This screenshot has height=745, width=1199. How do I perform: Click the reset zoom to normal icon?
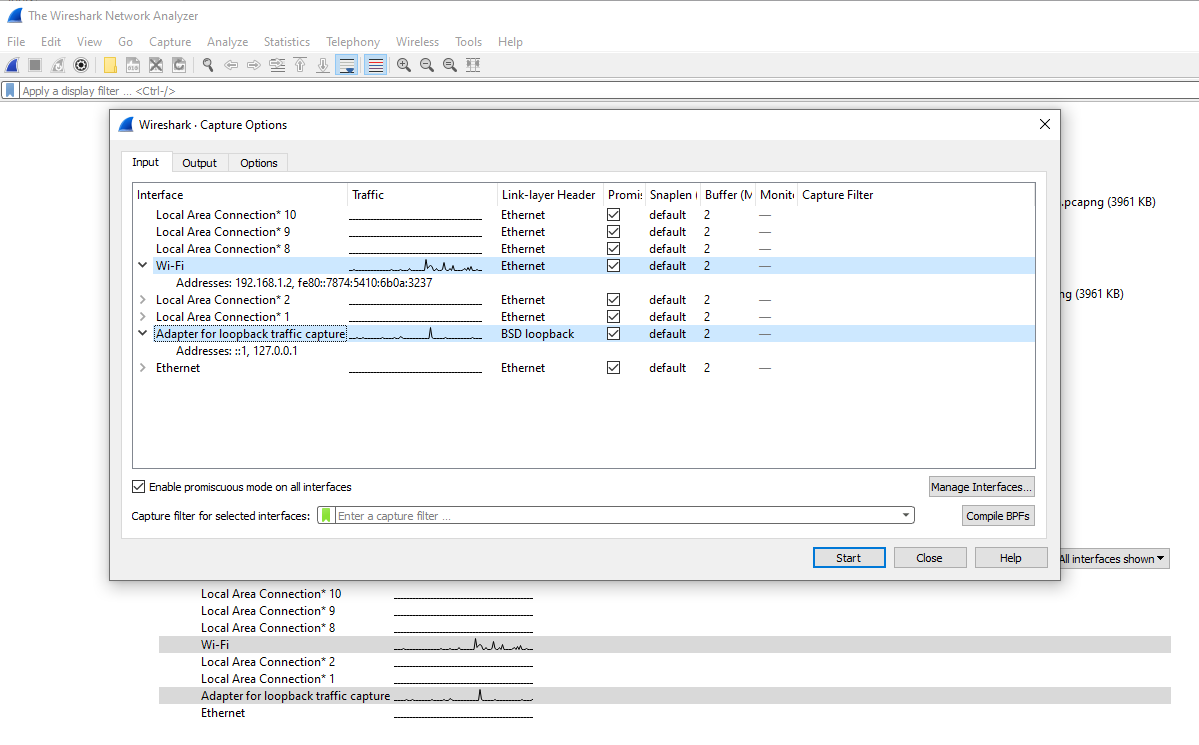450,65
